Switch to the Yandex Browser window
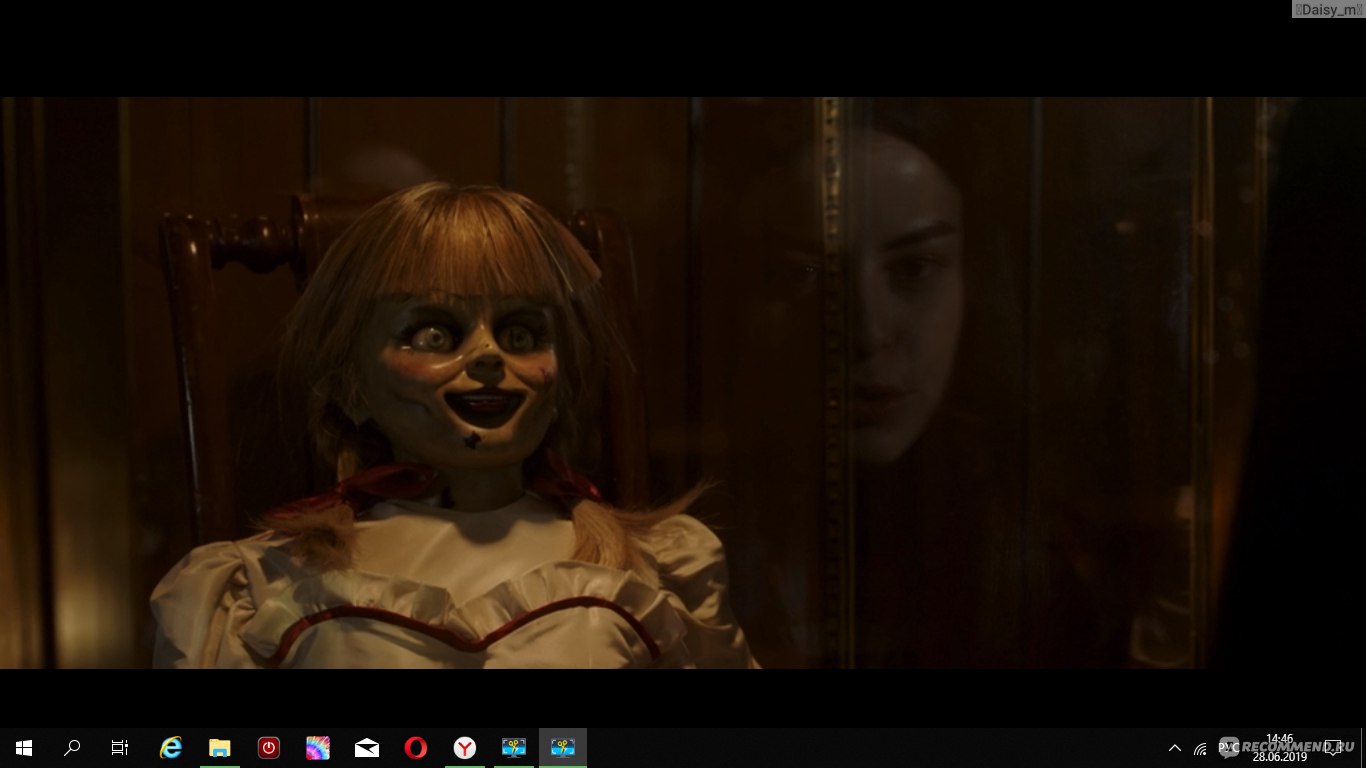The image size is (1366, 768). tap(465, 748)
